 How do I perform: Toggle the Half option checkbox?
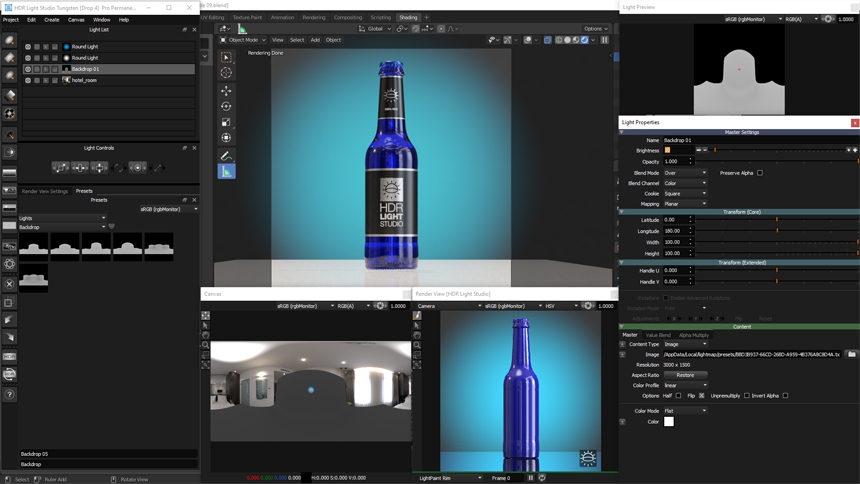click(x=678, y=396)
